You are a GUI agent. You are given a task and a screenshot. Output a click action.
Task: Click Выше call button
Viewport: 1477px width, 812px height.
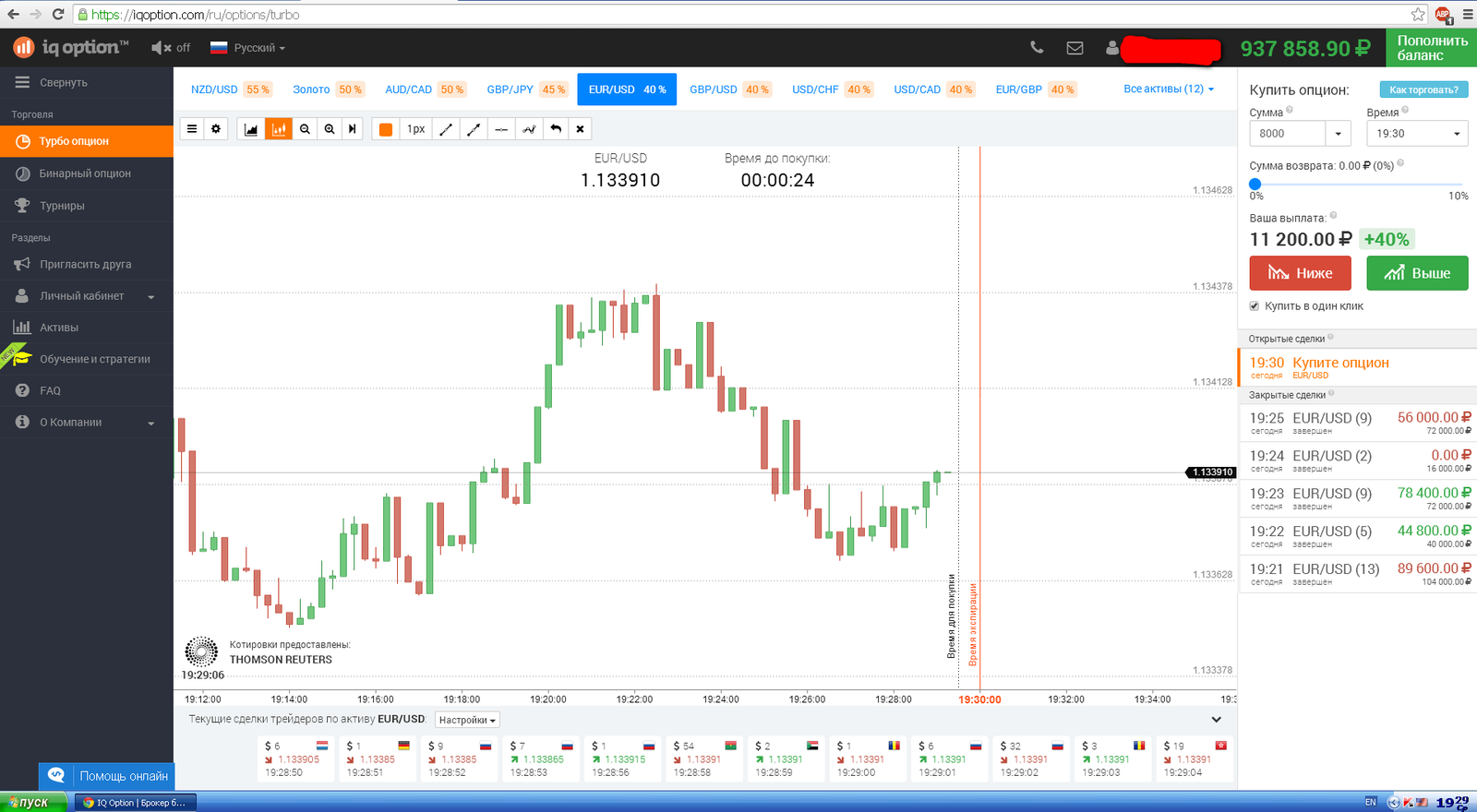pos(1417,273)
